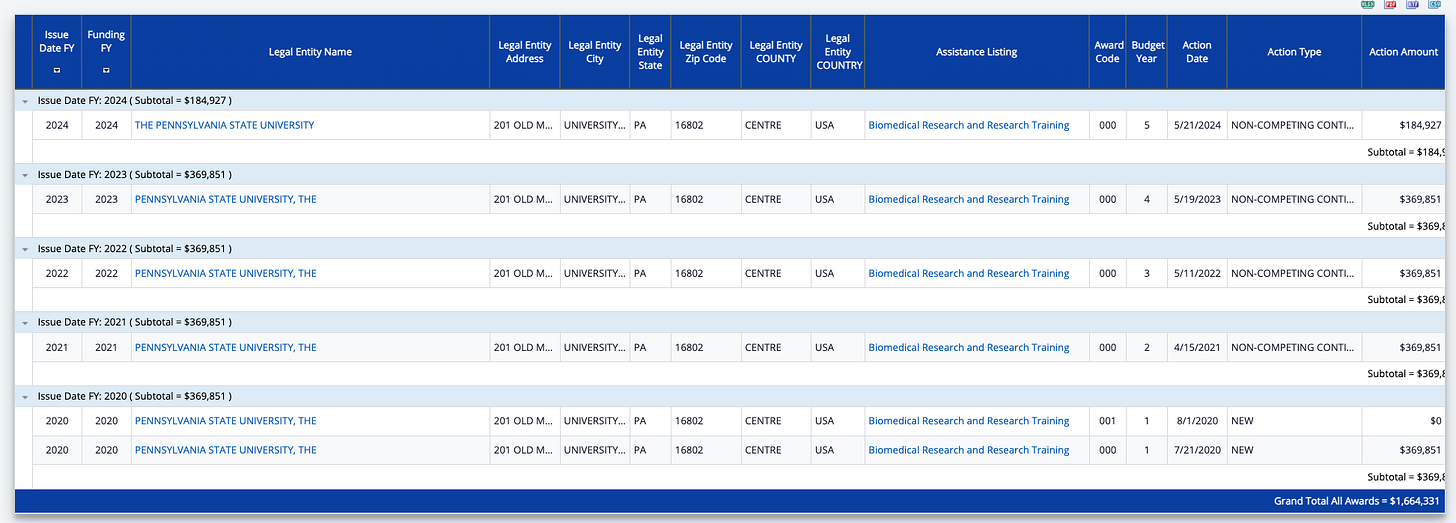The width and height of the screenshot is (1456, 523).
Task: Open Biomedical Research link in the 8/1/2020 row
Action: coord(969,421)
